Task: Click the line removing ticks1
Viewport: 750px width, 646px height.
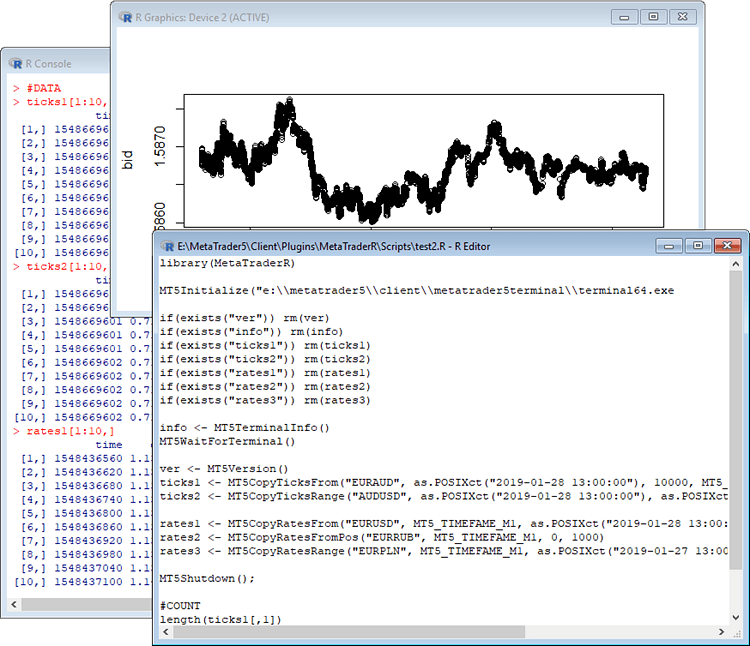Action: tap(265, 346)
